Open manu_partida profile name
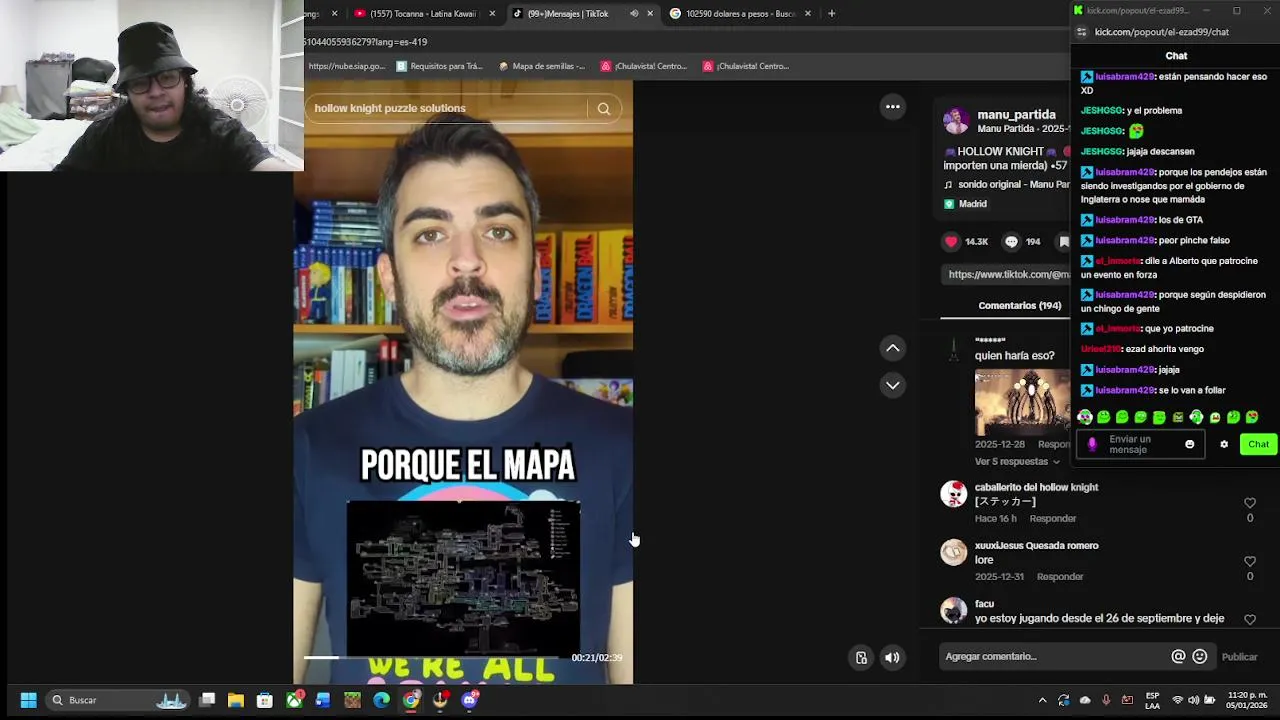This screenshot has height=720, width=1280. 1016,115
